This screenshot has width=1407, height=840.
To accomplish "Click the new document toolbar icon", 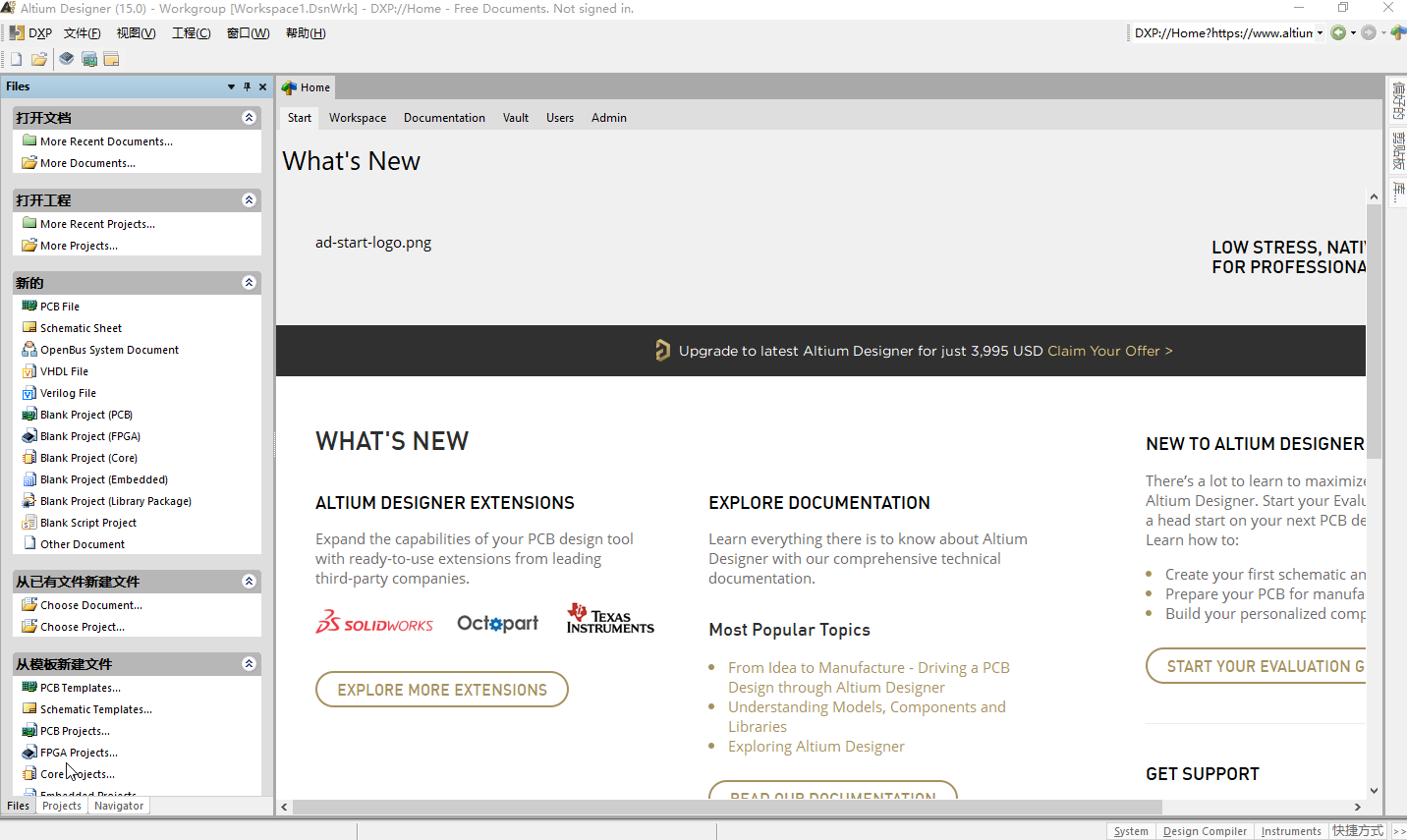I will click(x=16, y=59).
